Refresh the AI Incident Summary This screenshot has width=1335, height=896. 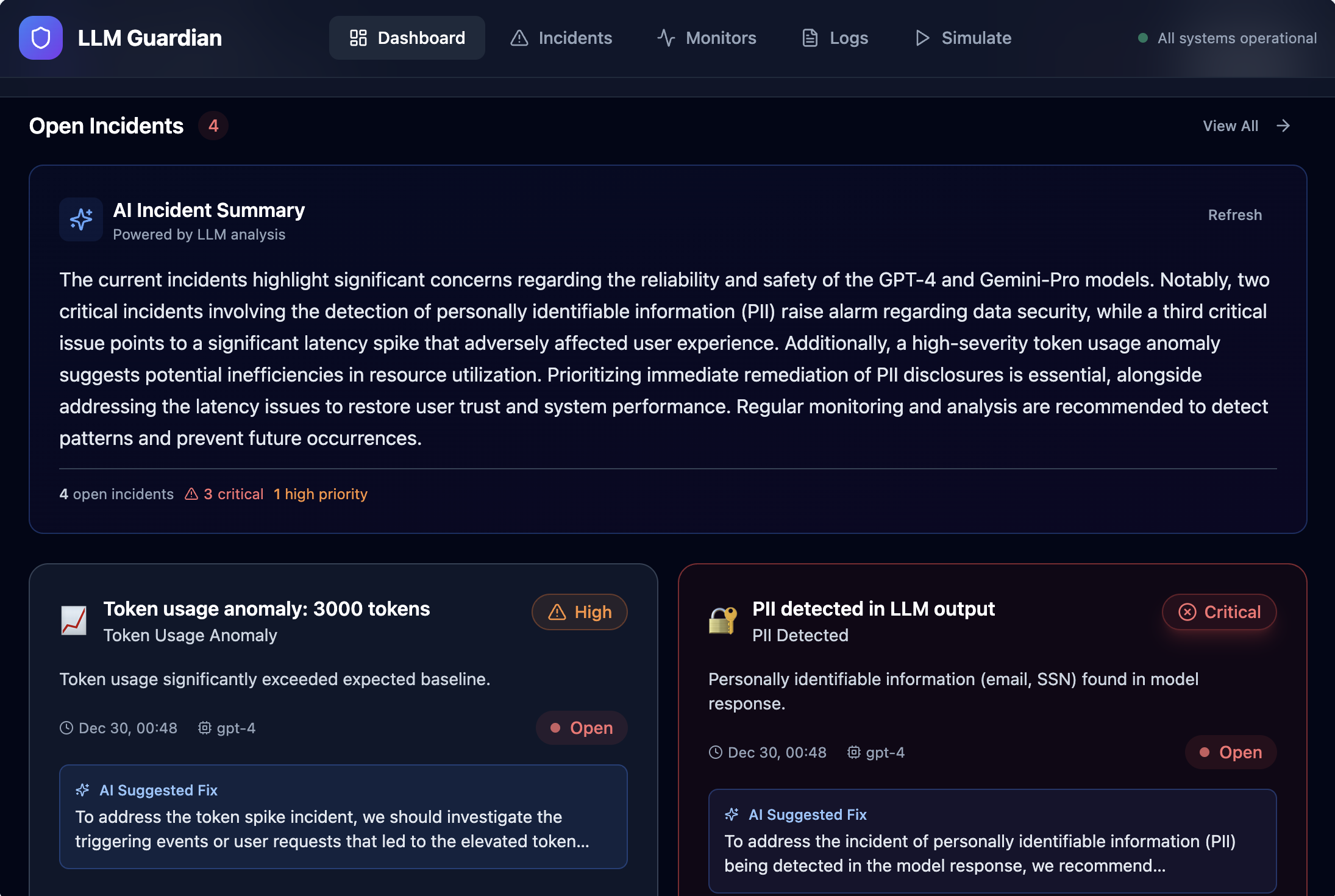(x=1234, y=215)
